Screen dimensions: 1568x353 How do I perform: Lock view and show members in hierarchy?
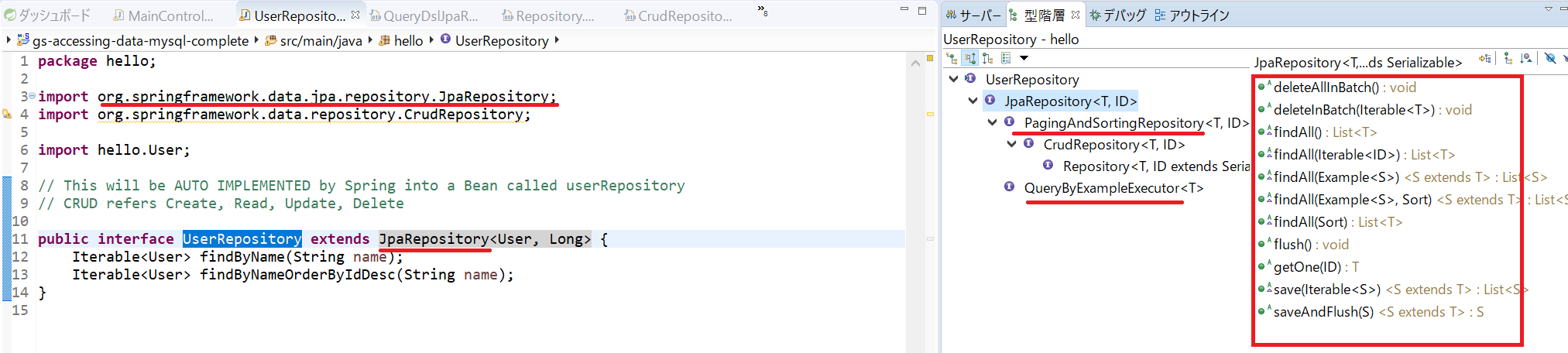1484,59
